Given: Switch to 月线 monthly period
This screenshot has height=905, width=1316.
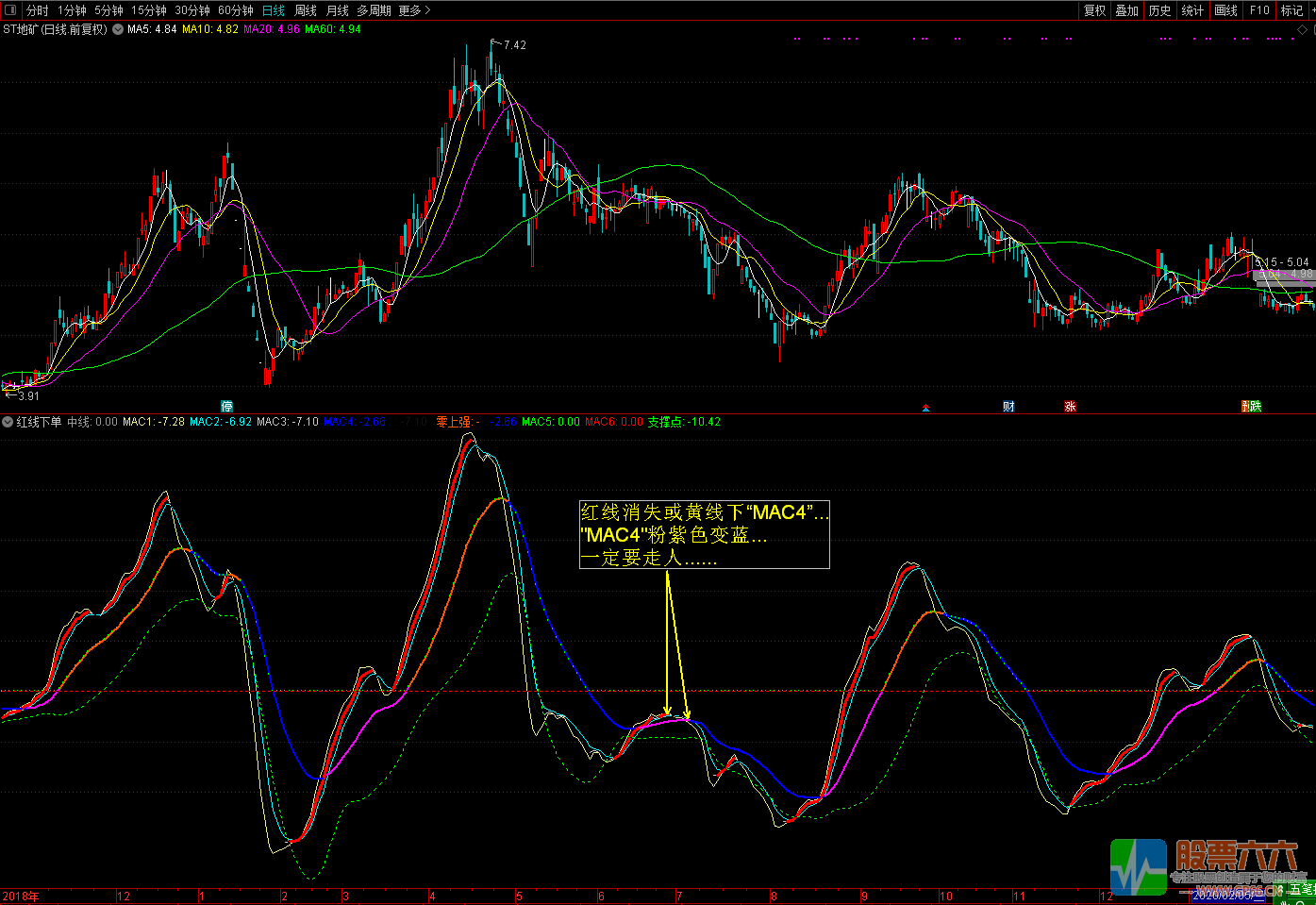Looking at the screenshot, I should coord(338,10).
